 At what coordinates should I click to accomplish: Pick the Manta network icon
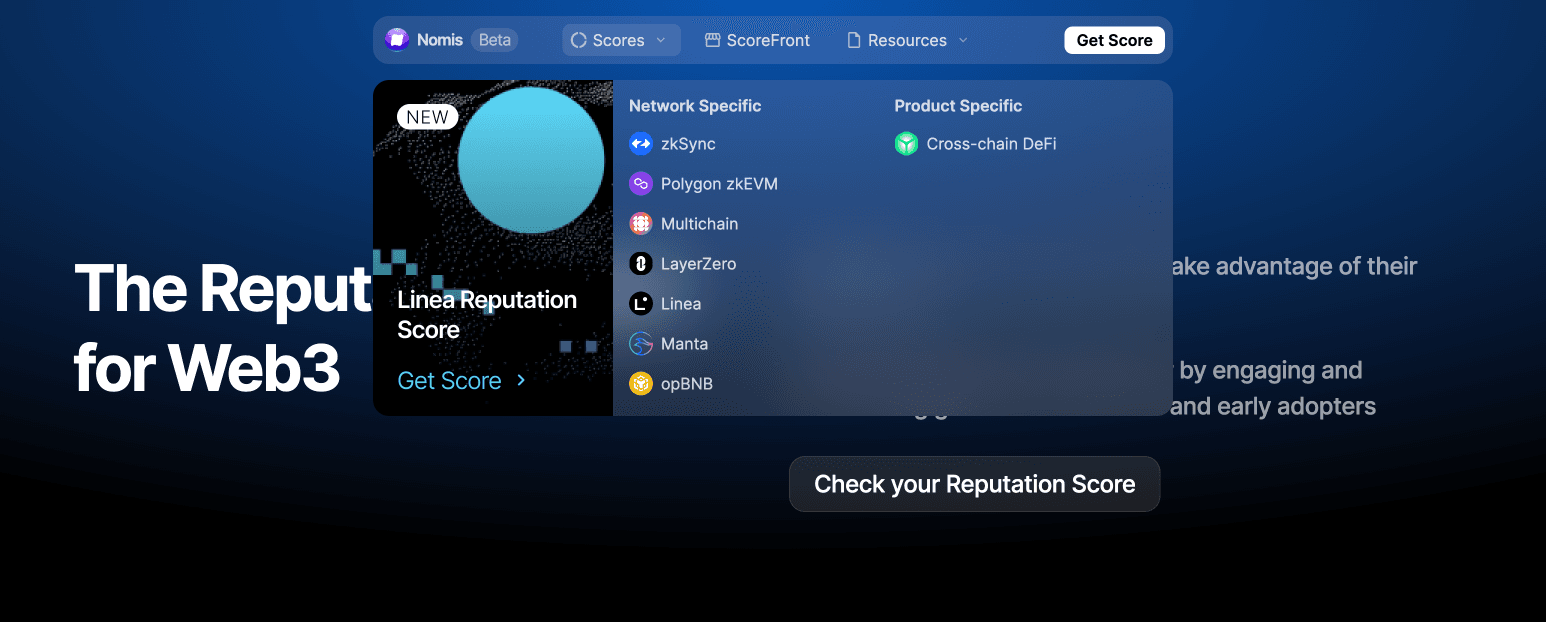point(641,344)
